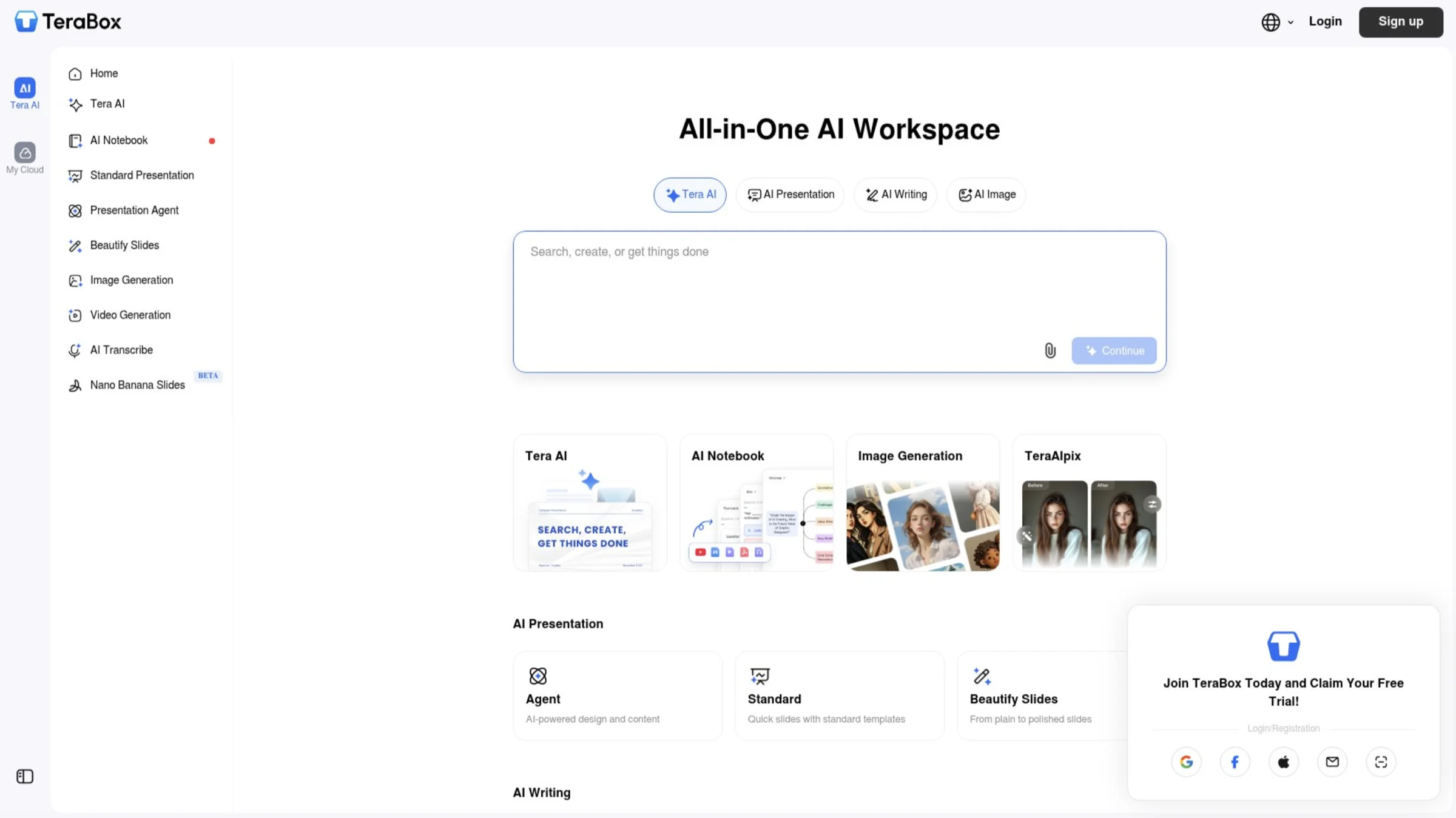Click the Sign up button

[1400, 22]
